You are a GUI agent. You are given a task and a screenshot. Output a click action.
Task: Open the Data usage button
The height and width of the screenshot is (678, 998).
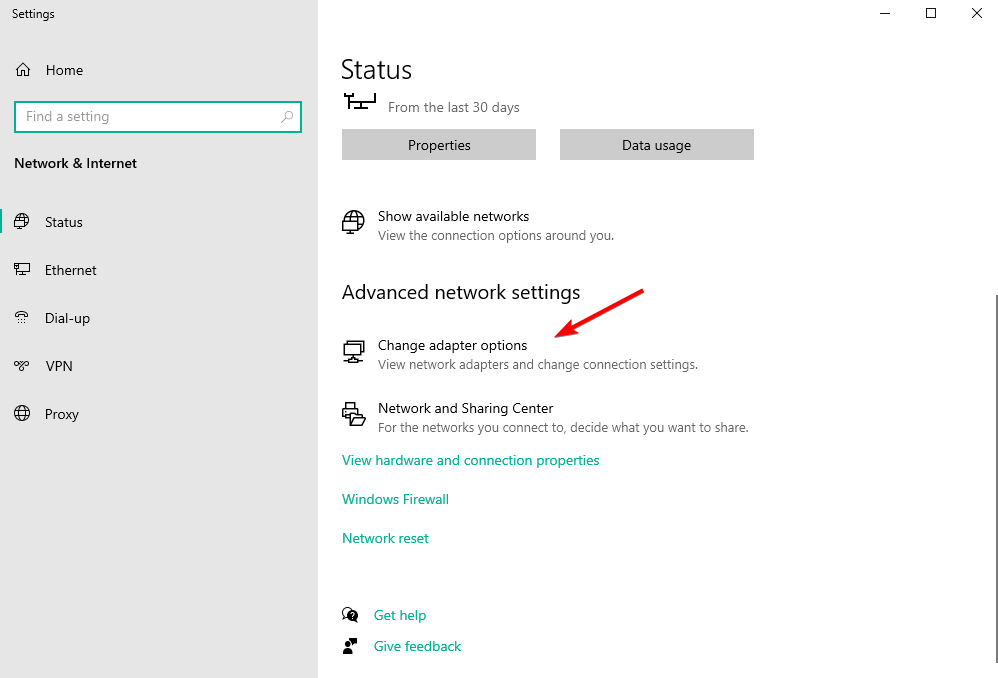point(657,145)
